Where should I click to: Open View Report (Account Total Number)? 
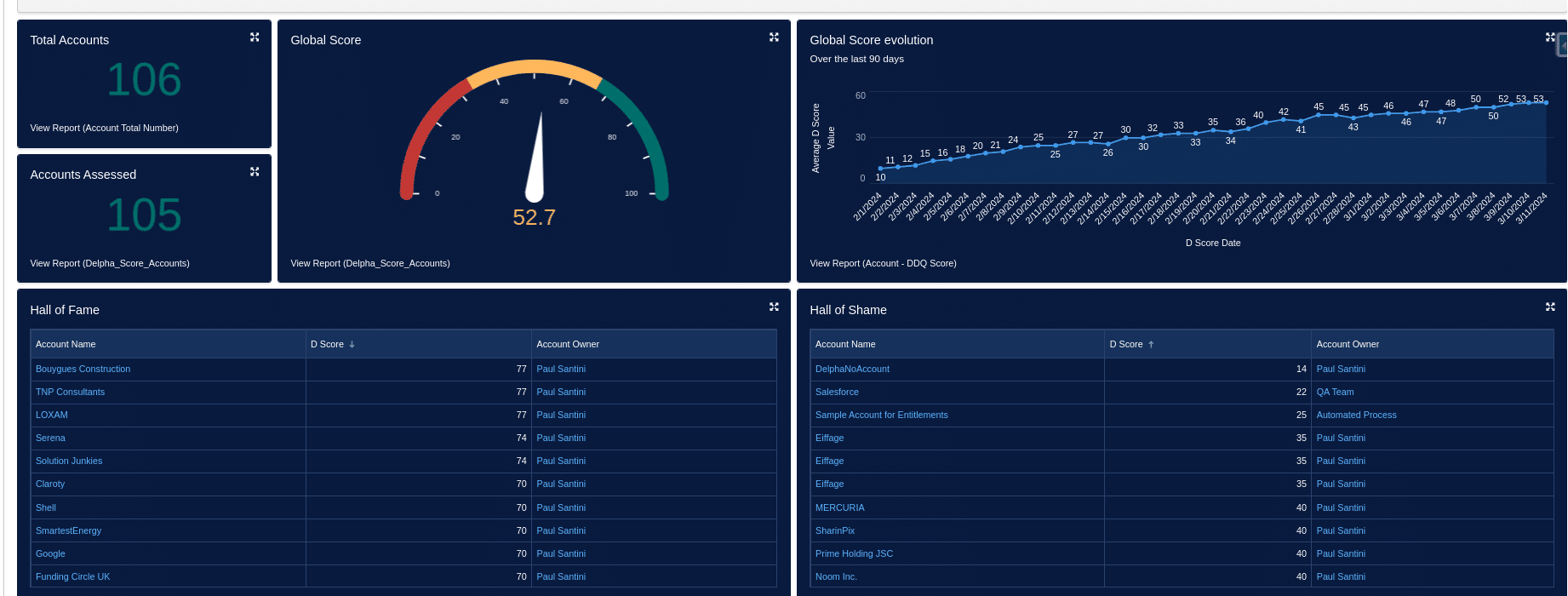(104, 128)
